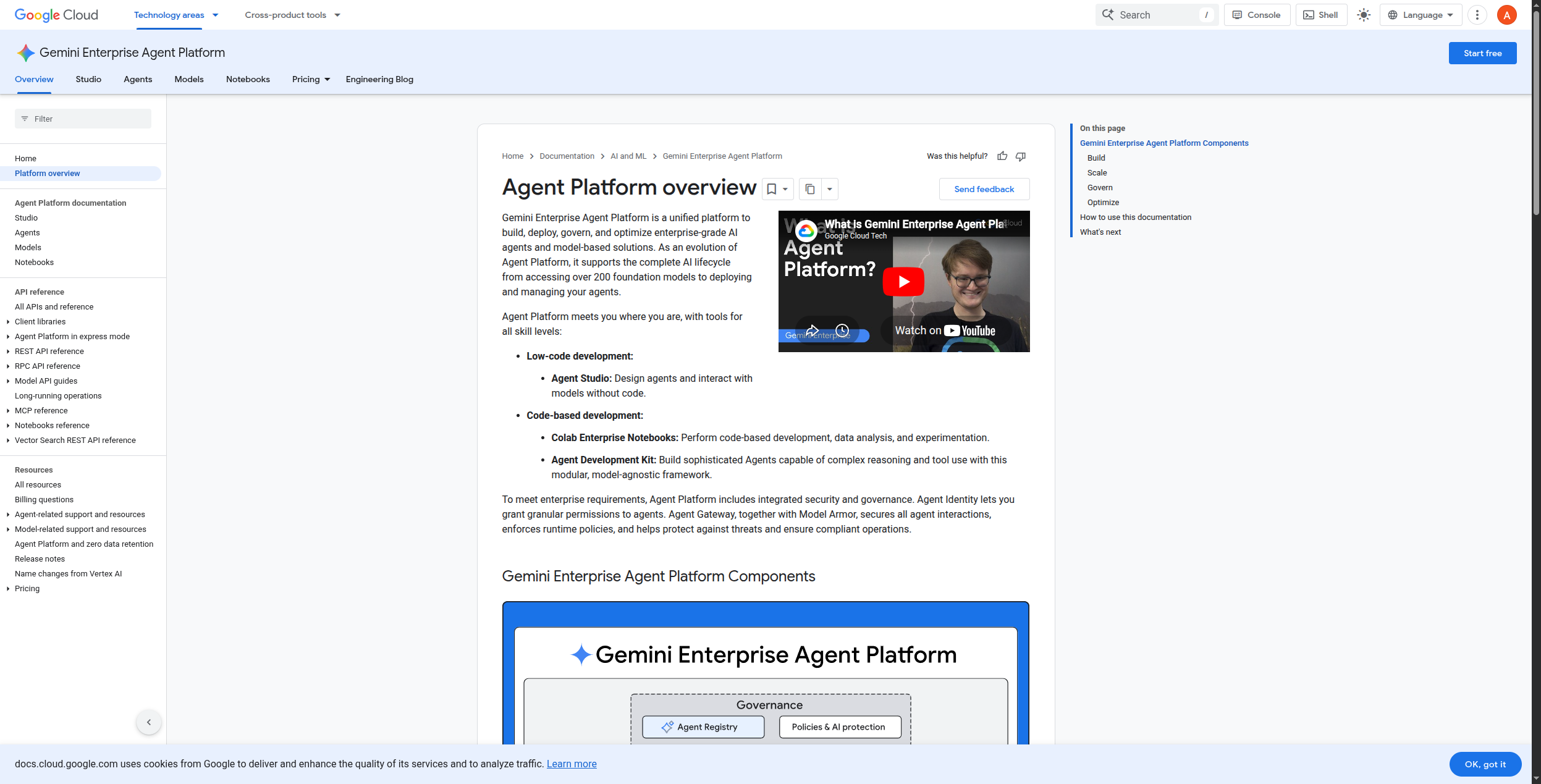This screenshot has width=1541, height=784.
Task: Expand Vector Search REST API reference
Action: point(8,440)
